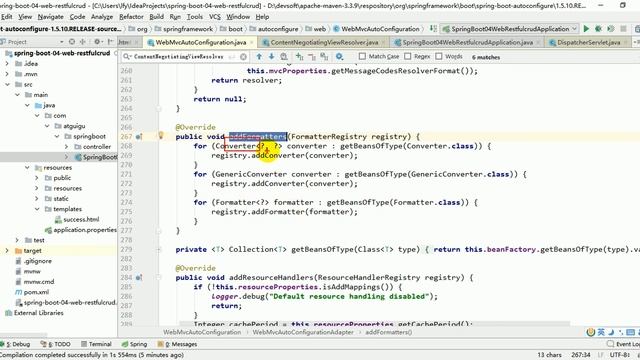Open the Analyze menu
Image resolution: width=640 pixels, height=360 pixels.
click(x=102, y=17)
